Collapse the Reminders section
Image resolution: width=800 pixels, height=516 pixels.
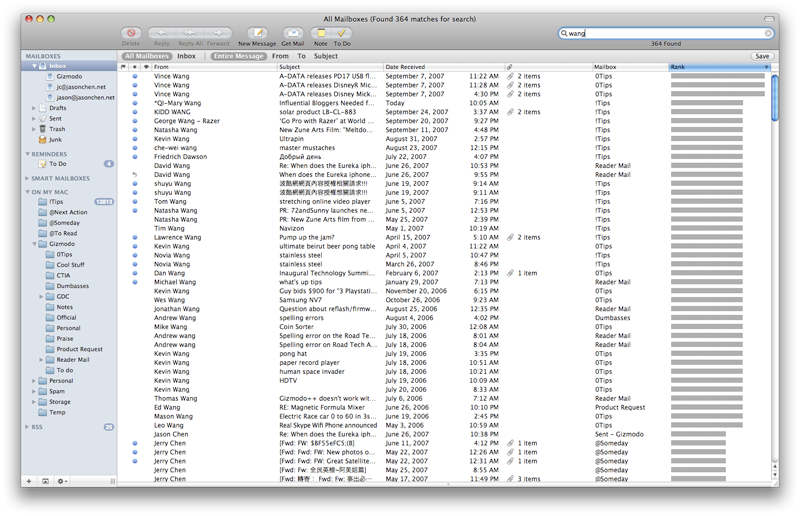click(x=27, y=154)
